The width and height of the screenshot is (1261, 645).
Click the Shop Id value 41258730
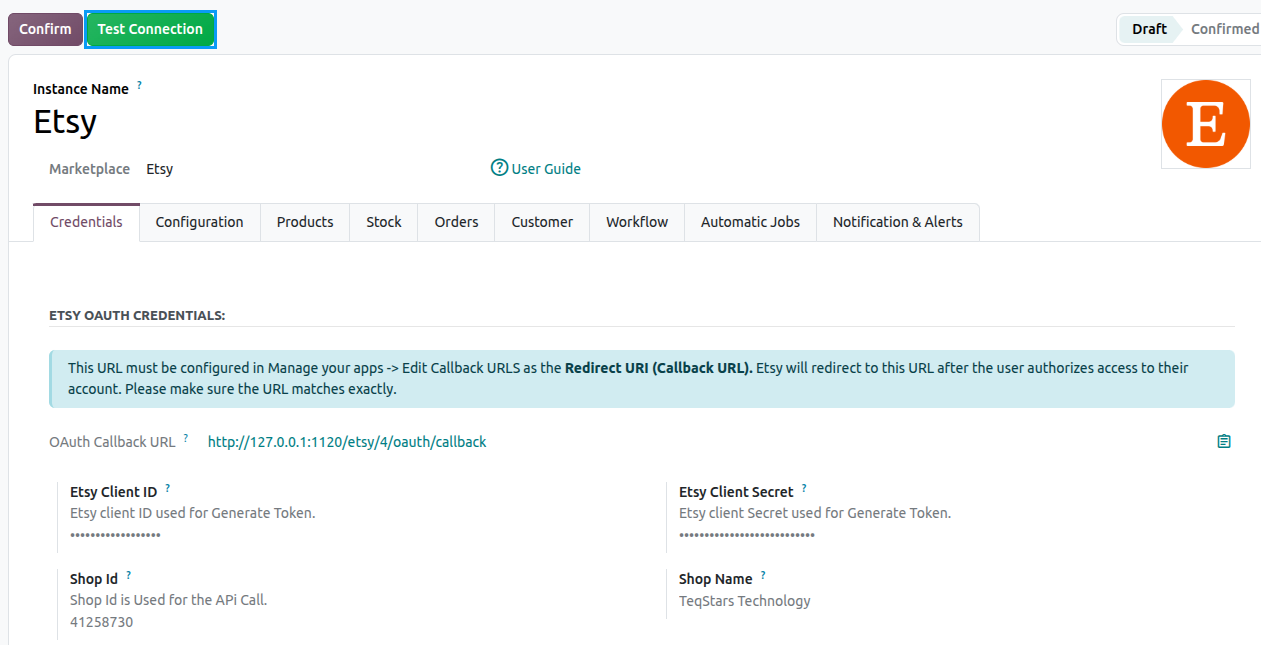pyautogui.click(x=101, y=622)
